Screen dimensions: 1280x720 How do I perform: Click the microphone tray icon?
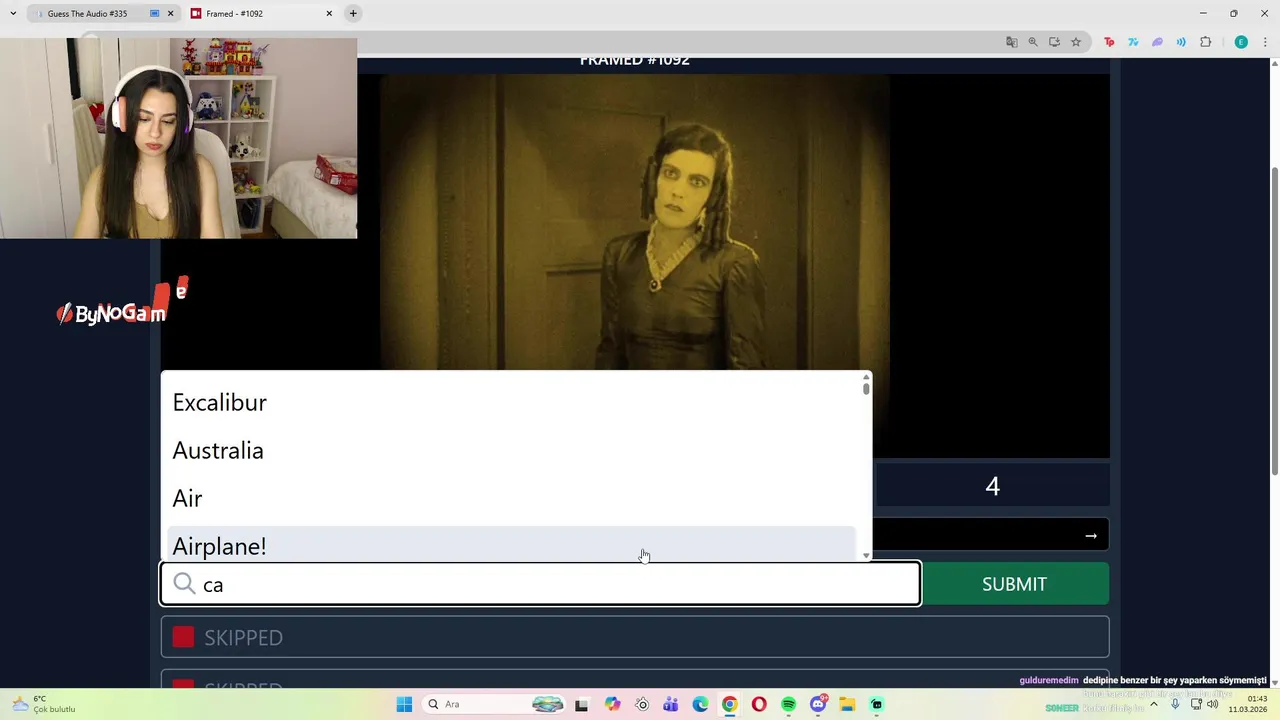(x=1175, y=704)
